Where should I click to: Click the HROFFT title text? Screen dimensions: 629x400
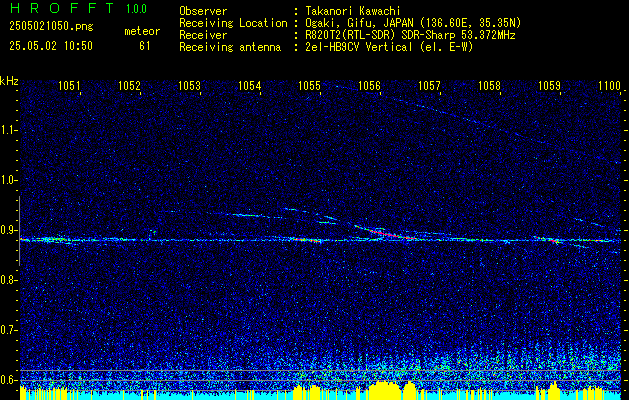click(62, 8)
